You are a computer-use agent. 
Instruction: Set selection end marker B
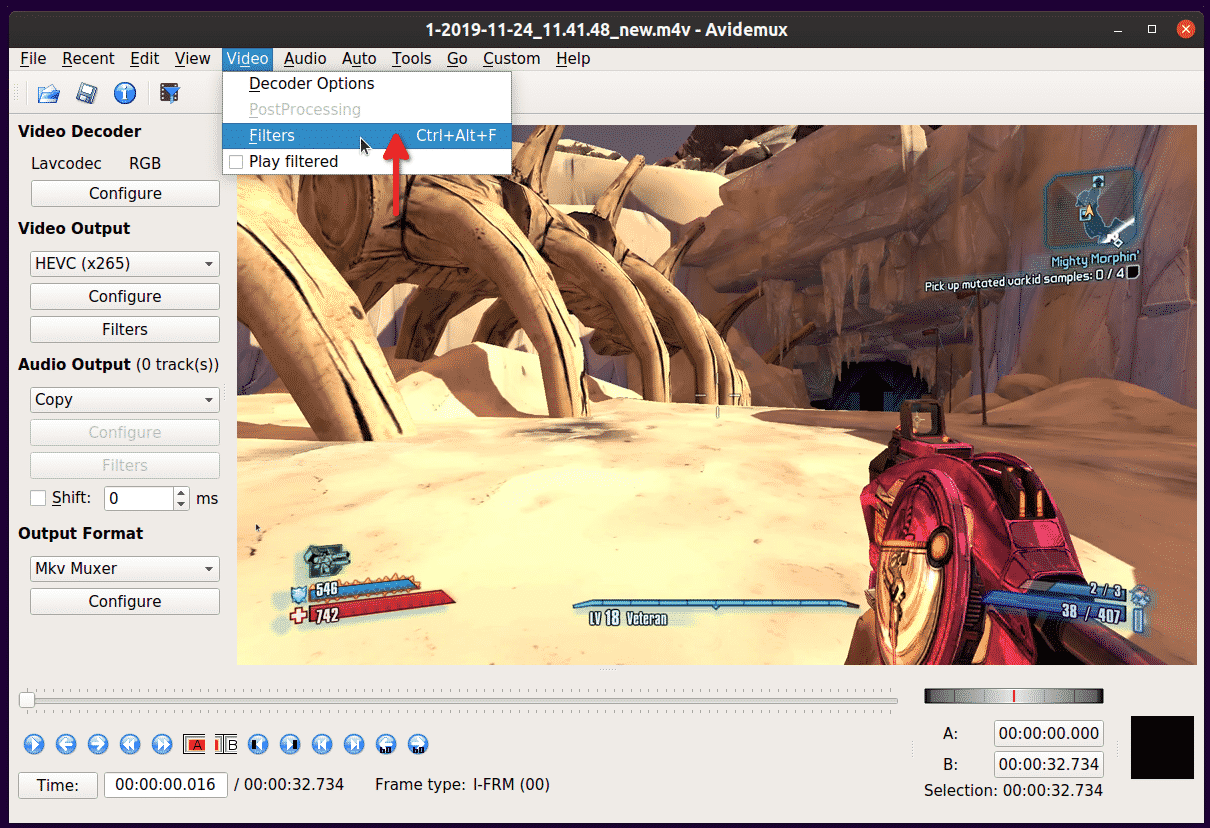point(226,744)
